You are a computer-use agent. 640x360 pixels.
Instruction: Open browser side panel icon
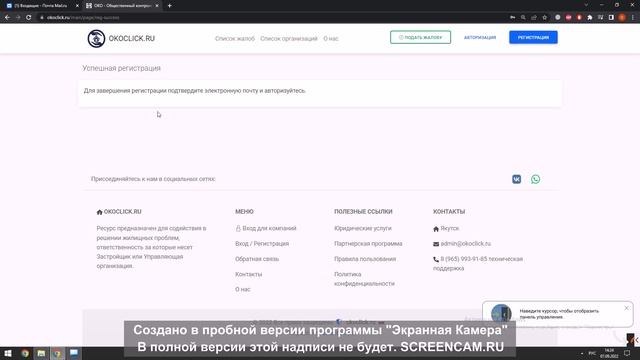[x=611, y=18]
